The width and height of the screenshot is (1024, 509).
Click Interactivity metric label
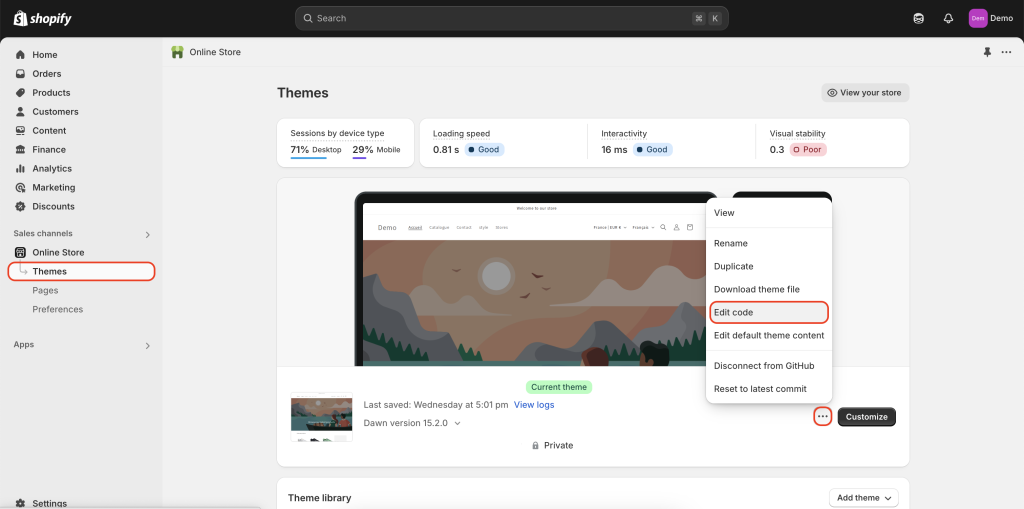pyautogui.click(x=624, y=133)
